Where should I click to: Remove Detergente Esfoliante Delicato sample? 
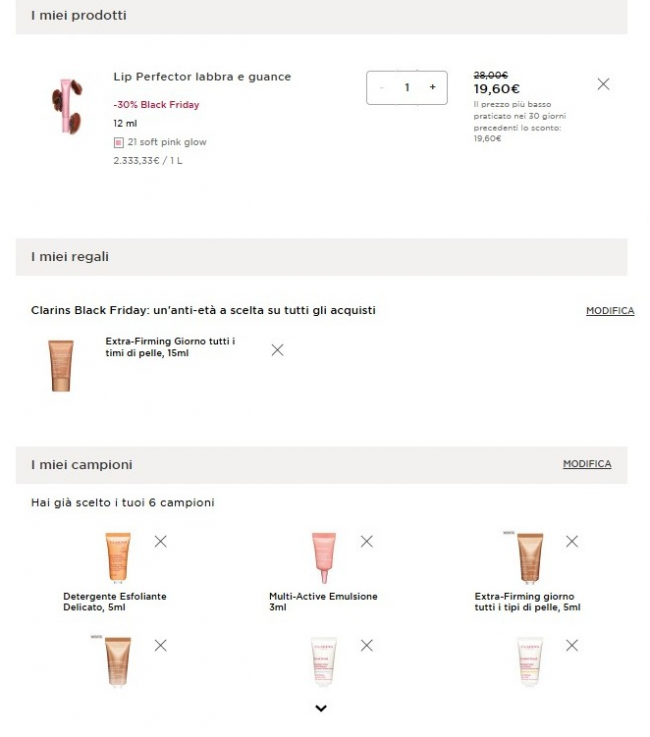click(160, 541)
